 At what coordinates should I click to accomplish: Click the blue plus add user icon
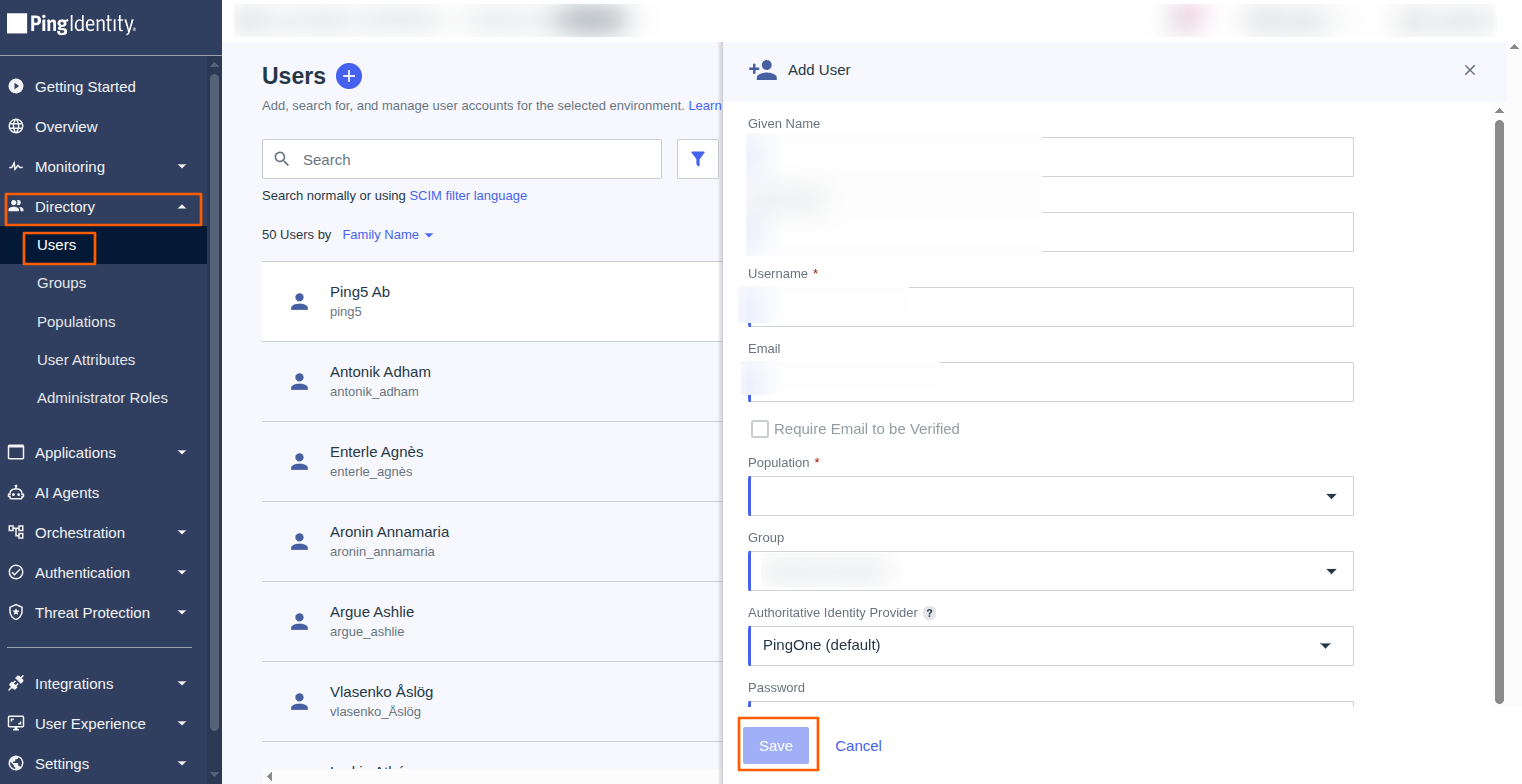[349, 76]
